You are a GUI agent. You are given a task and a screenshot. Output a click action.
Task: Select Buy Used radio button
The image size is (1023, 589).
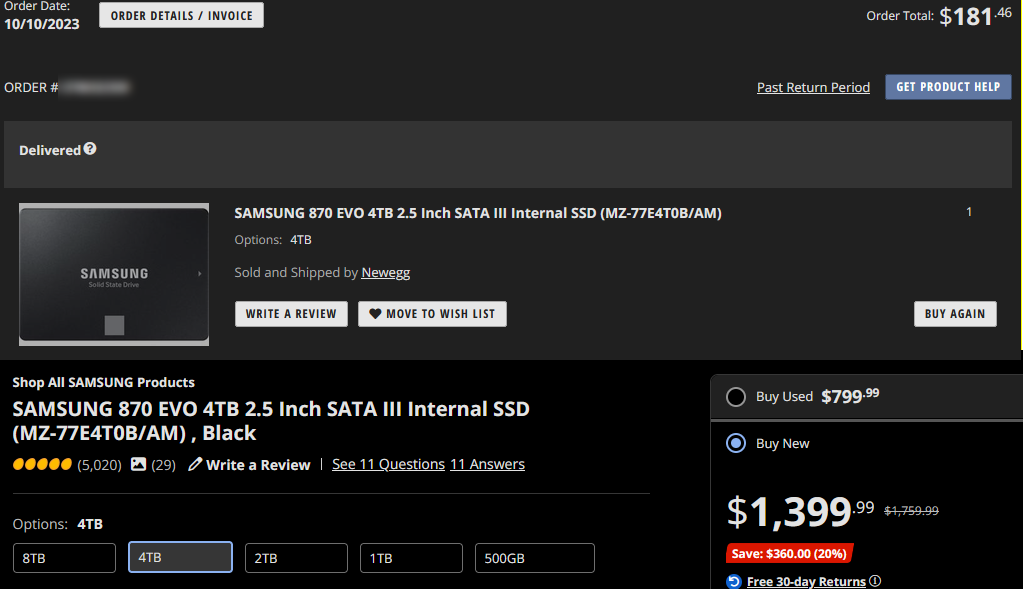[736, 397]
